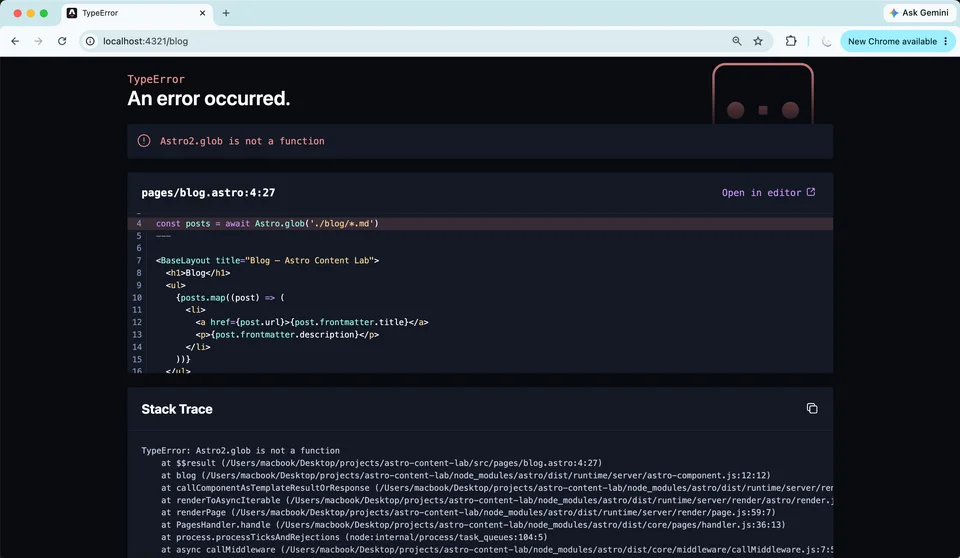Click the BaseLayout title code line 7
The height and width of the screenshot is (558, 960).
(268, 260)
